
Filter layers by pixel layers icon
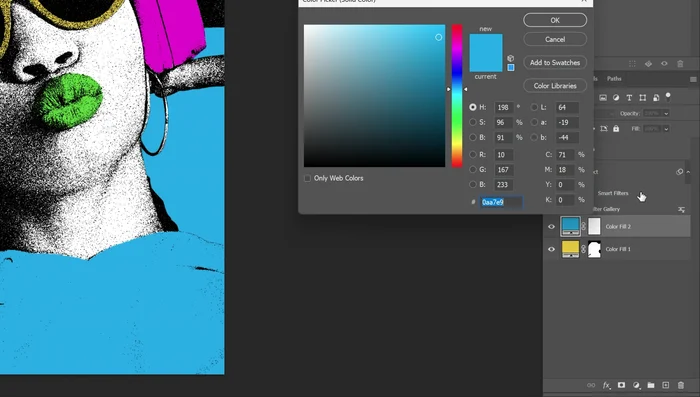pyautogui.click(x=603, y=97)
